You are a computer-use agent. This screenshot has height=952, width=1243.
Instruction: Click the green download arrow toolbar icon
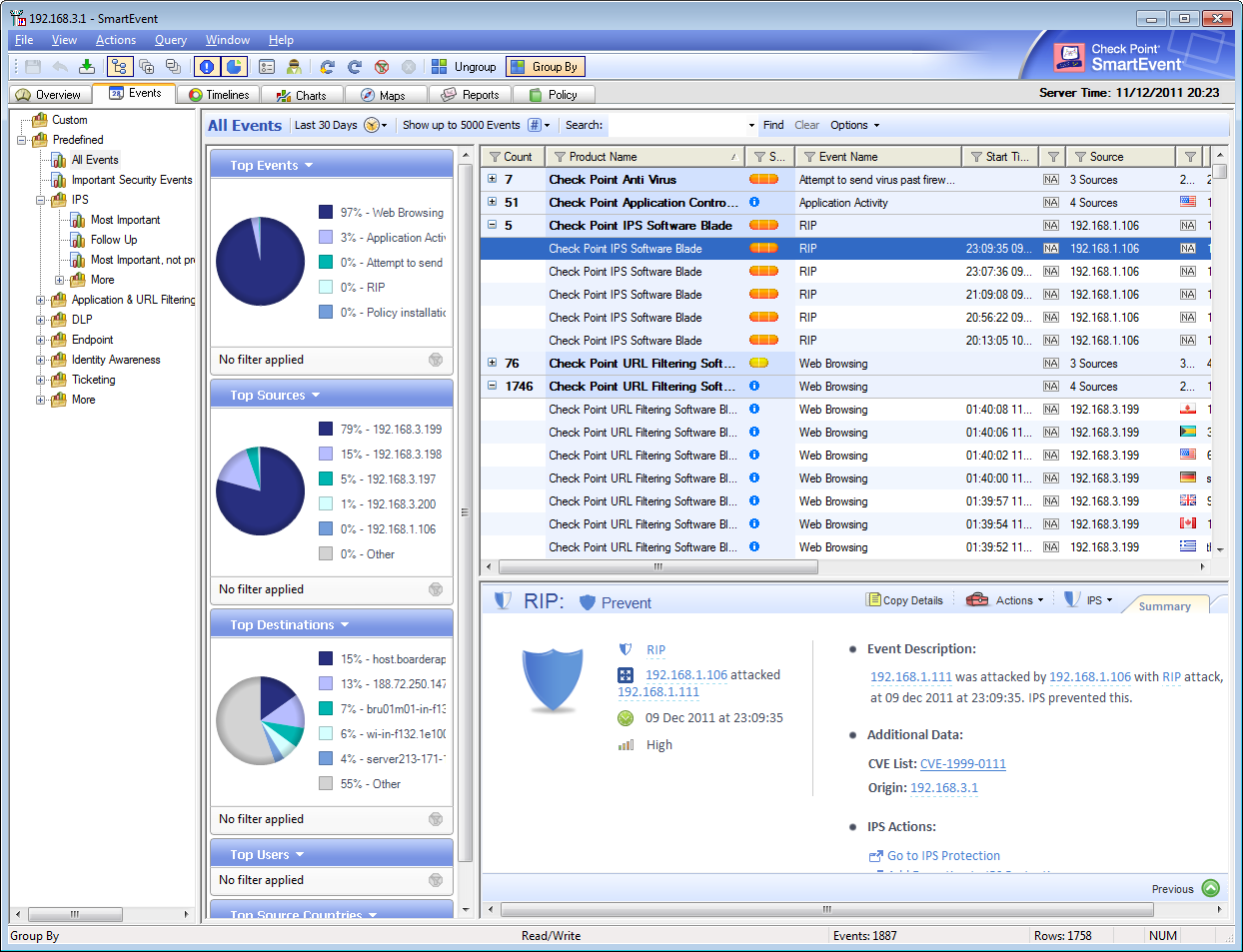pos(87,67)
